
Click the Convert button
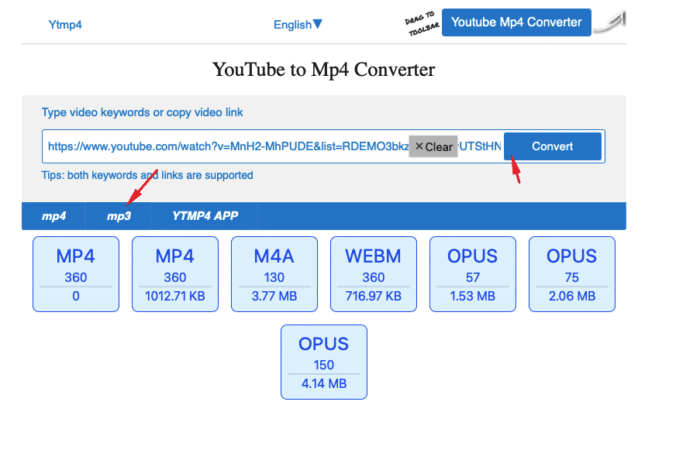tap(553, 146)
